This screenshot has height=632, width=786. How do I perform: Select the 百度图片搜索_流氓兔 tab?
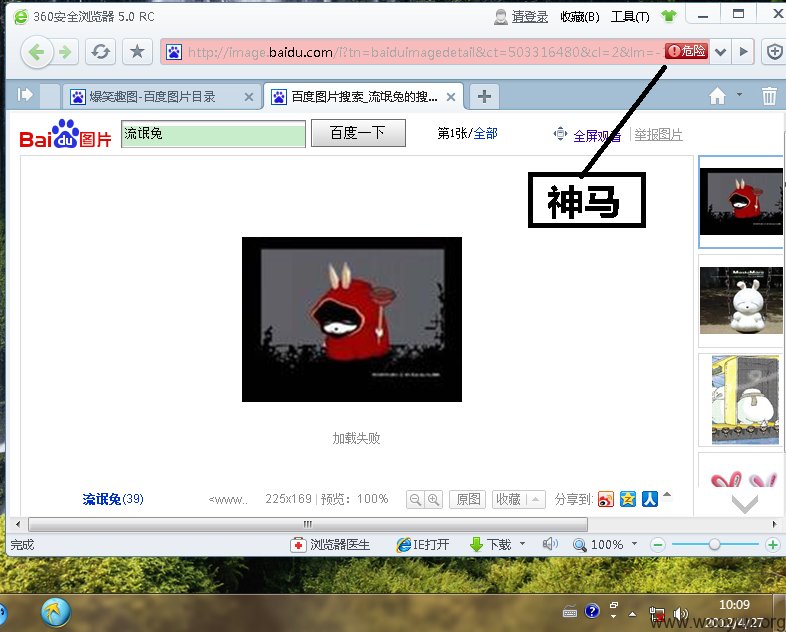click(363, 96)
